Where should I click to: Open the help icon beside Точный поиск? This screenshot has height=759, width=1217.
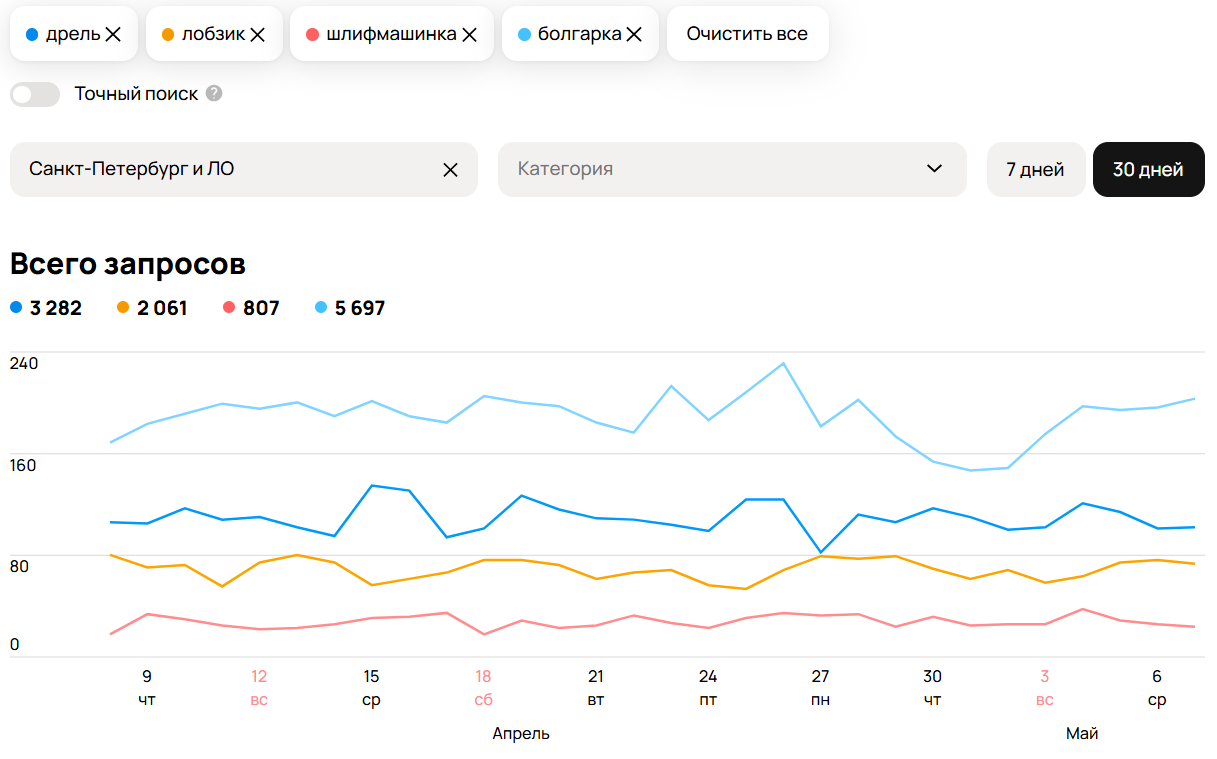(214, 94)
